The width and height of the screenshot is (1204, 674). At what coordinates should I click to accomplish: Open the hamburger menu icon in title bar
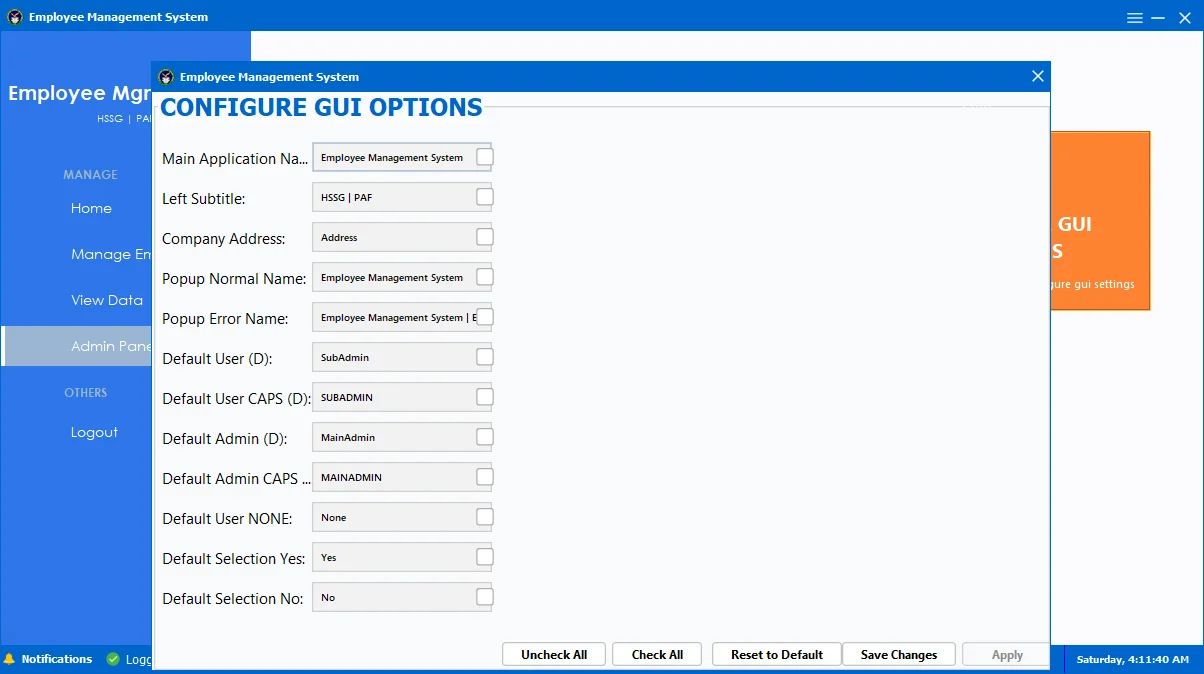[x=1134, y=18]
